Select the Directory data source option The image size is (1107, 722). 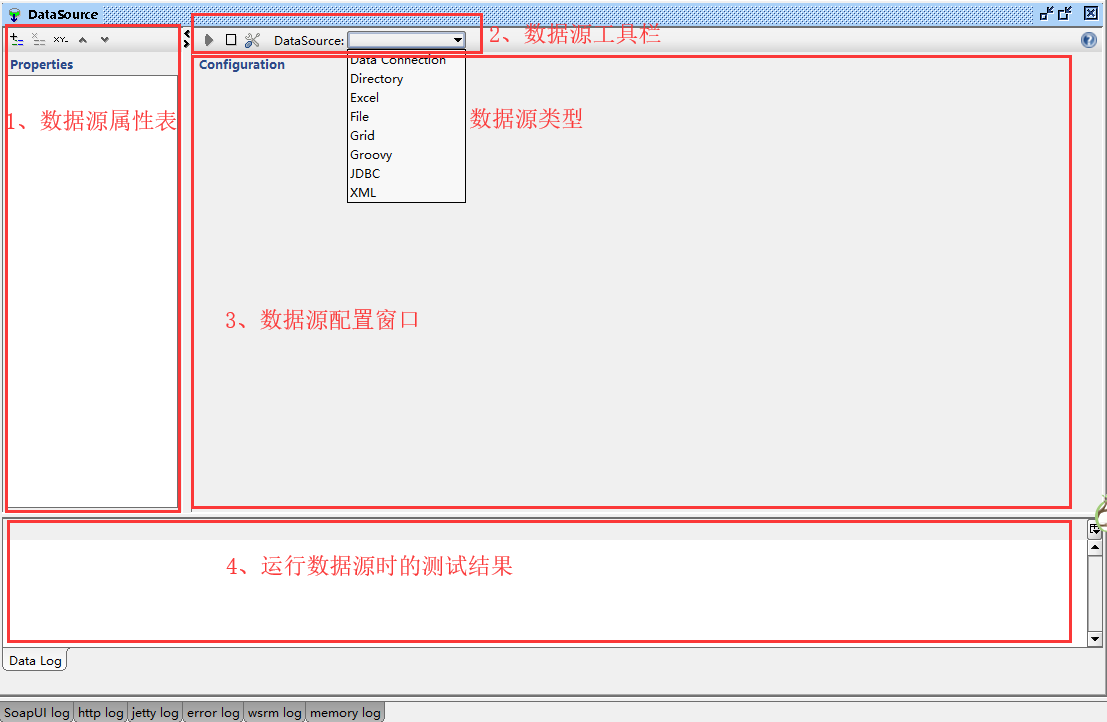376,79
